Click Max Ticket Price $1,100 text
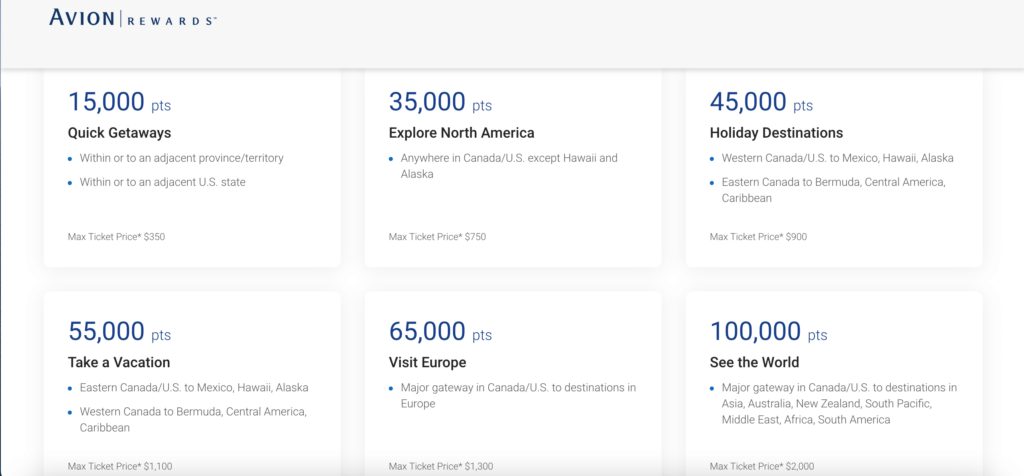 tap(120, 467)
